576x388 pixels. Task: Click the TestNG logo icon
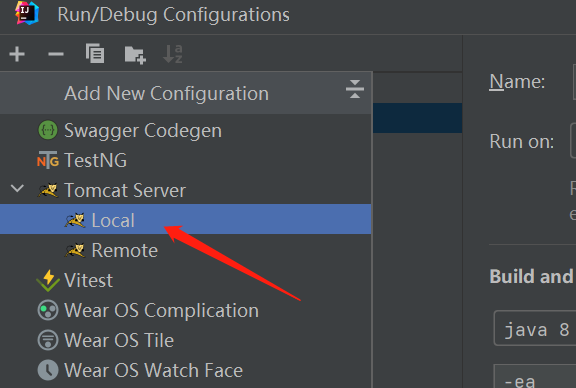pos(48,160)
